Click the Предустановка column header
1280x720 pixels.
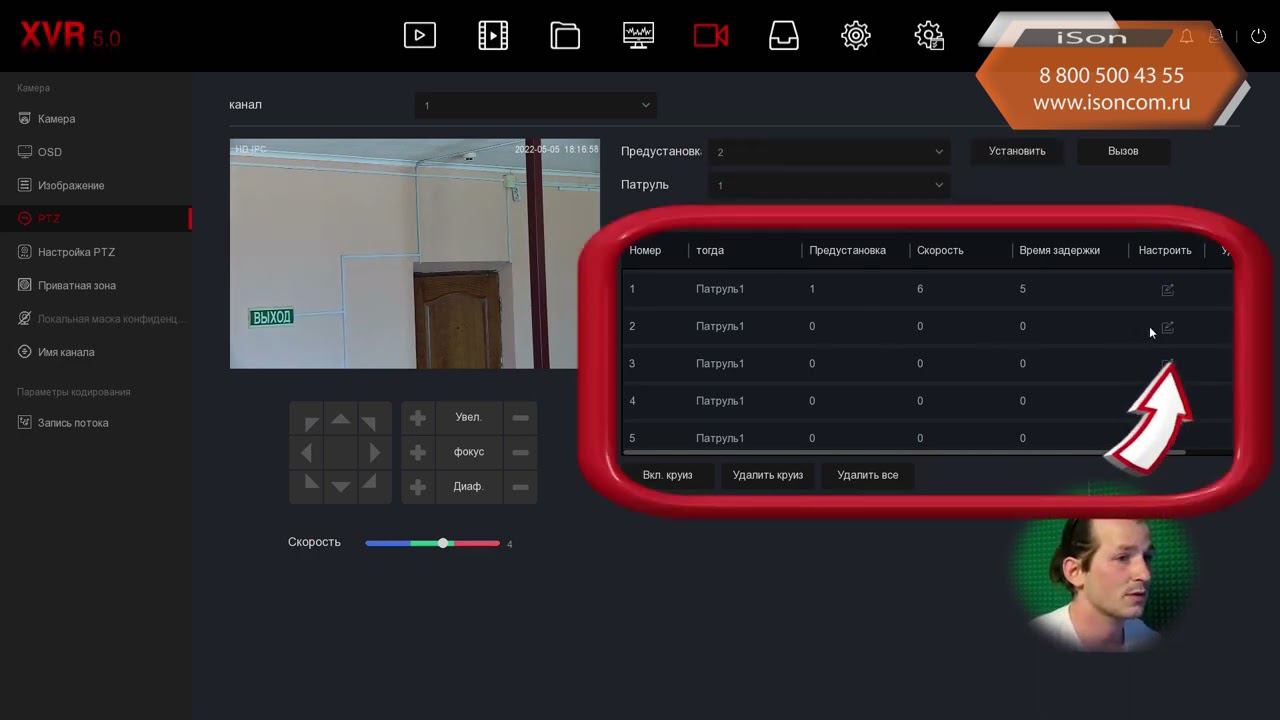[x=848, y=251]
